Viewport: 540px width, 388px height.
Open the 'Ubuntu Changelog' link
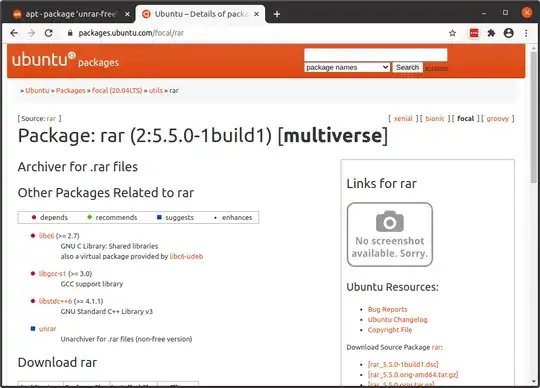[x=397, y=319]
